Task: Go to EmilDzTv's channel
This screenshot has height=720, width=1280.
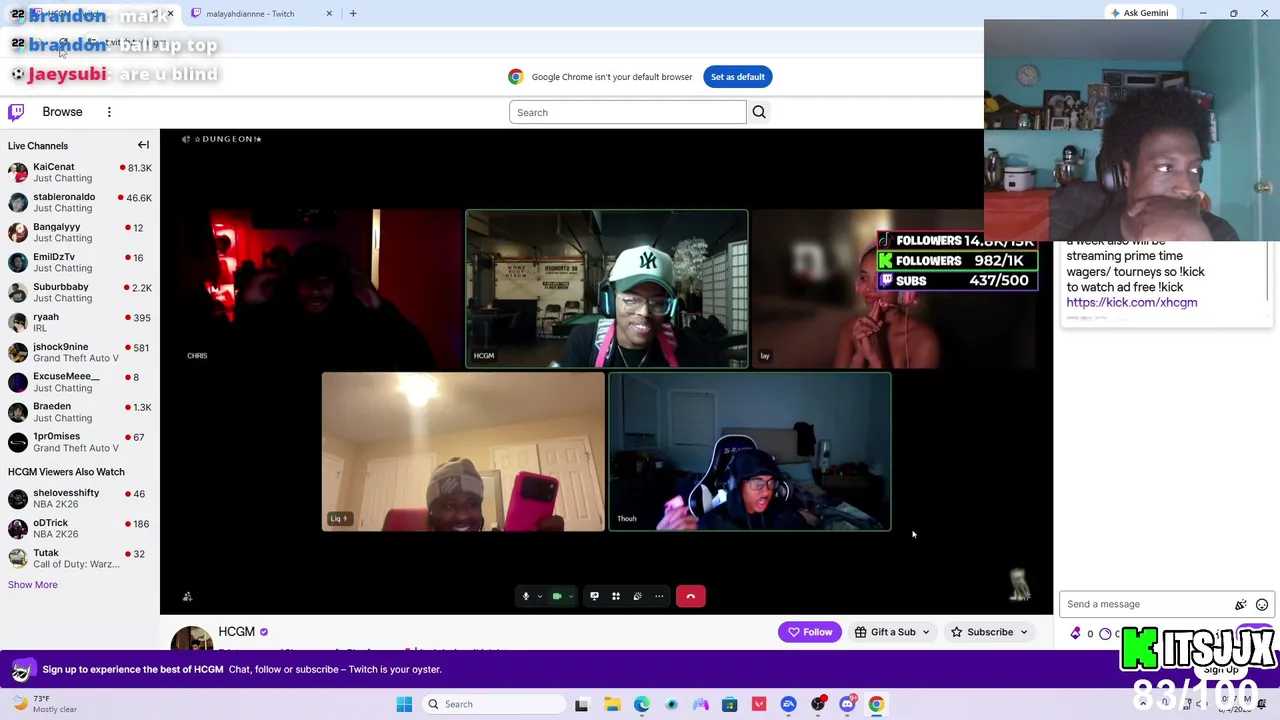Action: pyautogui.click(x=80, y=262)
